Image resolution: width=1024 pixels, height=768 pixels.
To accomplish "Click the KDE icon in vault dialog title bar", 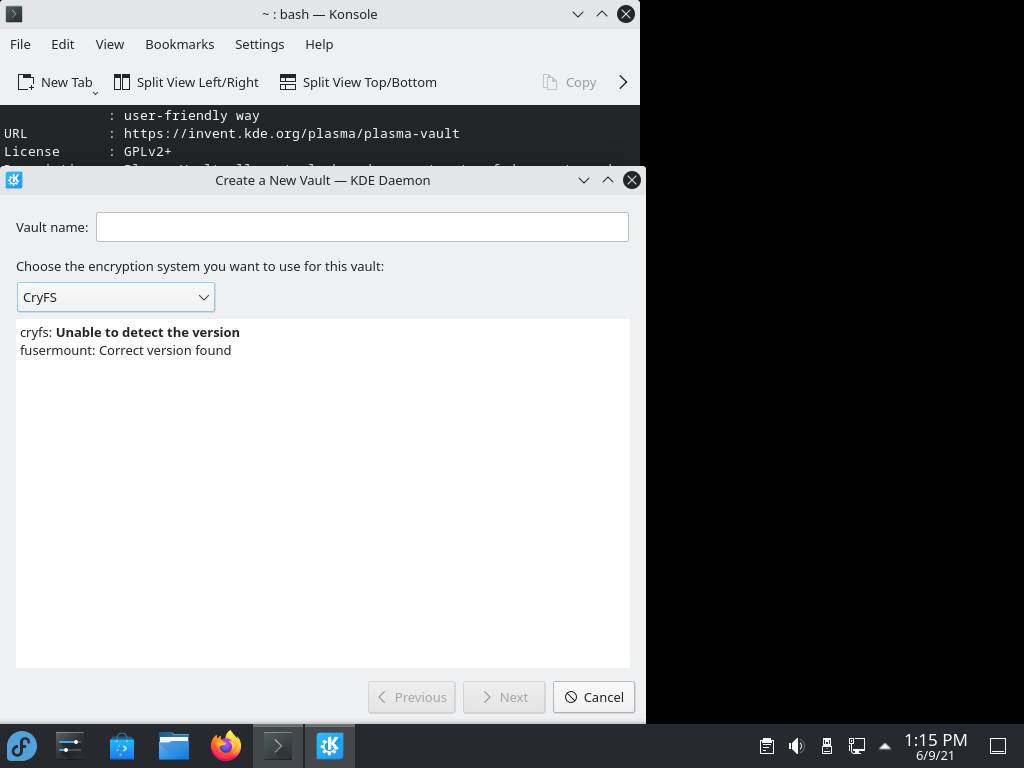I will (x=14, y=180).
